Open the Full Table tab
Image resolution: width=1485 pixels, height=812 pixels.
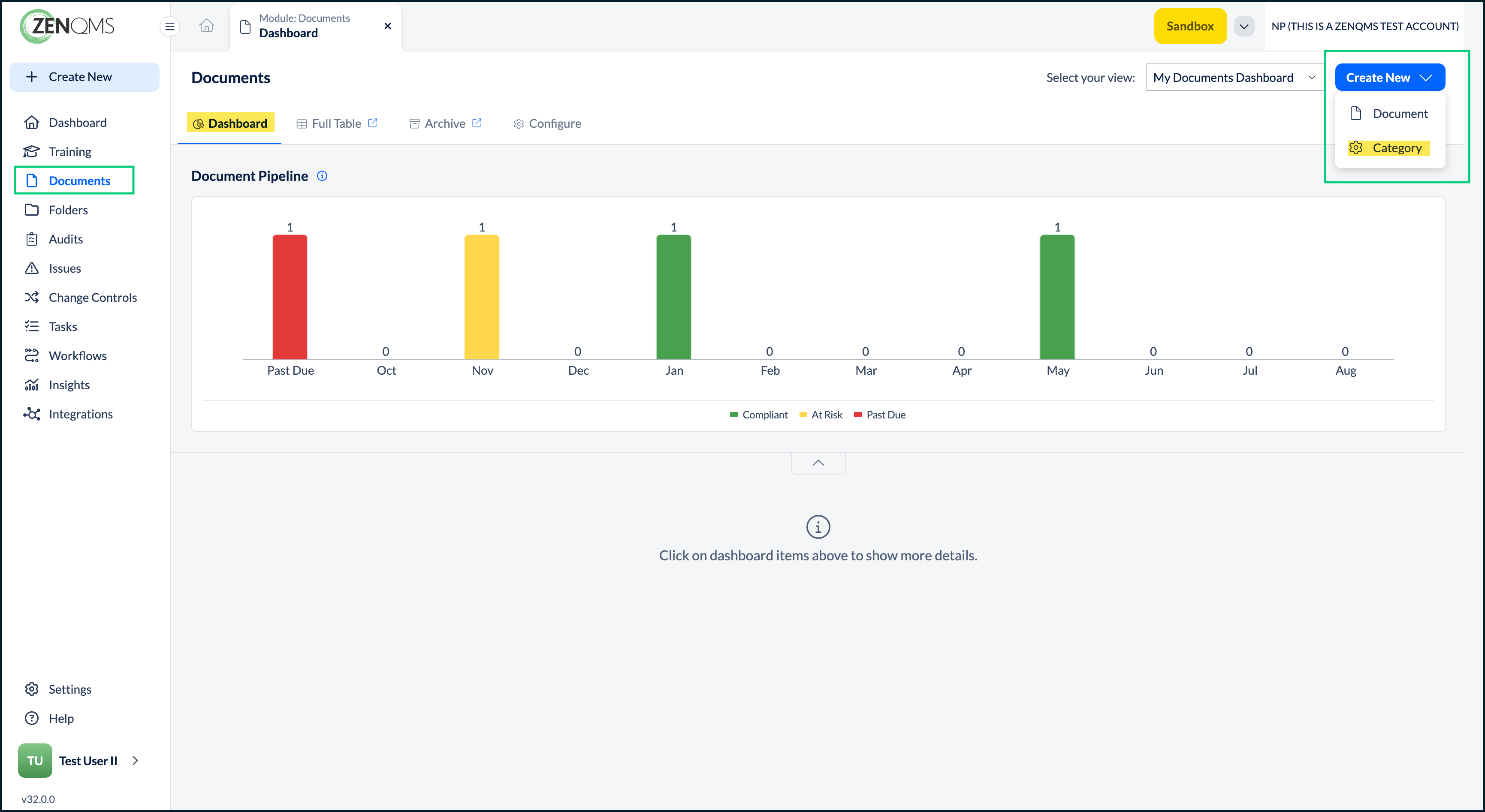(337, 123)
